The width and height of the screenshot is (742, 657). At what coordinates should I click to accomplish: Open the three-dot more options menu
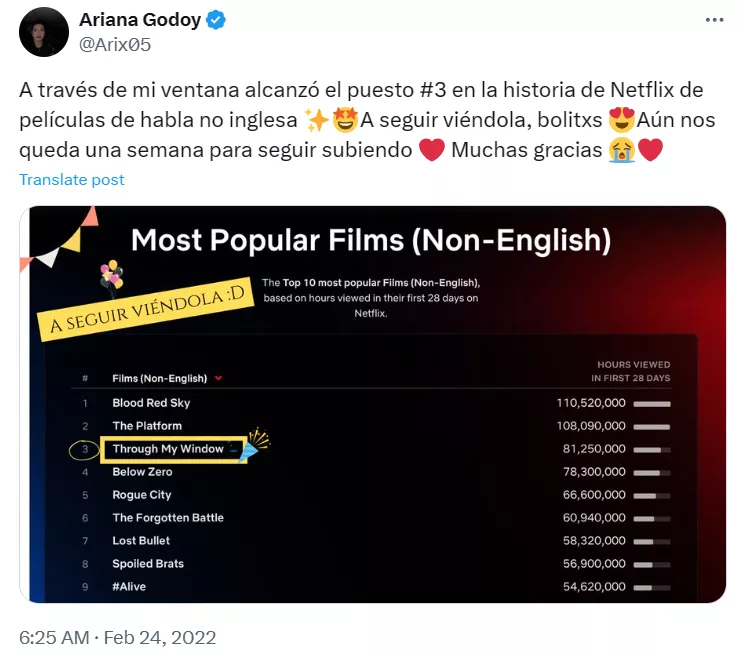pyautogui.click(x=714, y=20)
